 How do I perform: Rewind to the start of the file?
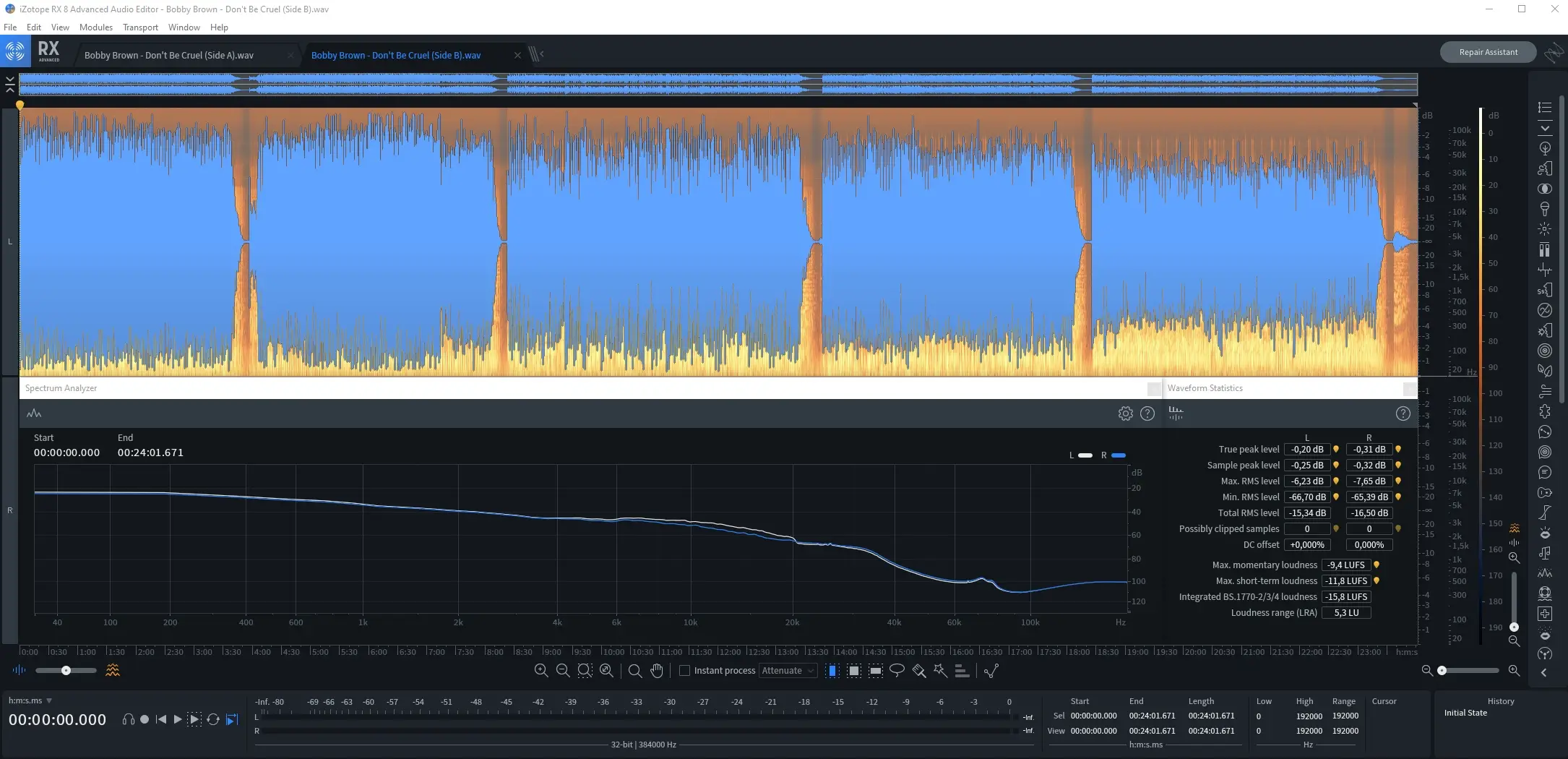click(x=161, y=719)
